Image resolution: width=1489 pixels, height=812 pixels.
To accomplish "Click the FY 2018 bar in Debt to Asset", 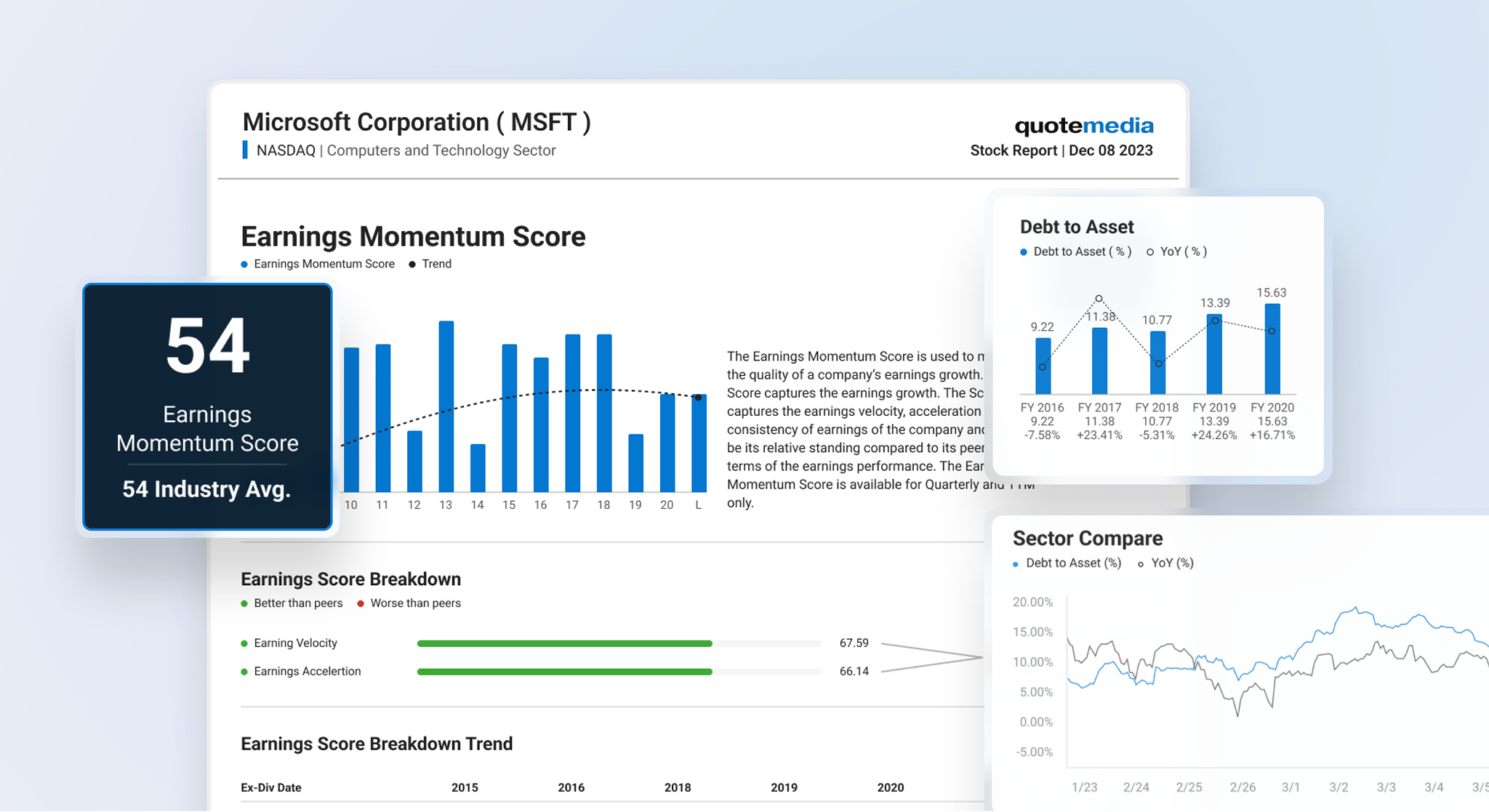I will pos(1158,363).
